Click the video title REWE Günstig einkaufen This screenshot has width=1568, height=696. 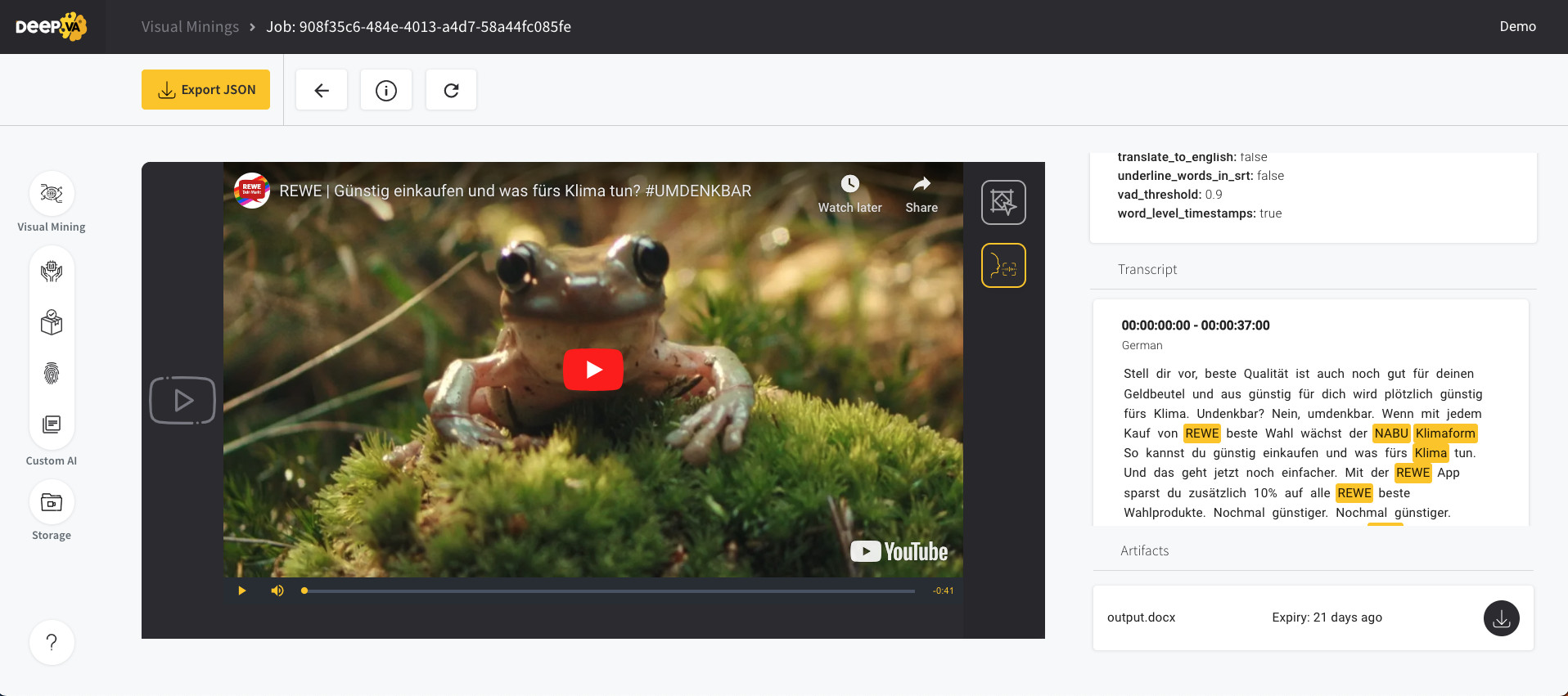click(516, 191)
